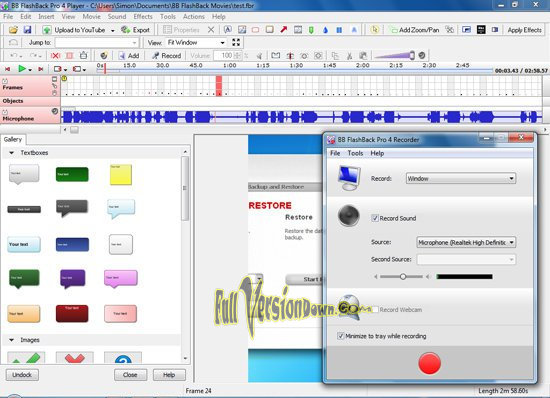This screenshot has height=398, width=550.
Task: Open the Second Source dropdown
Action: (466, 259)
